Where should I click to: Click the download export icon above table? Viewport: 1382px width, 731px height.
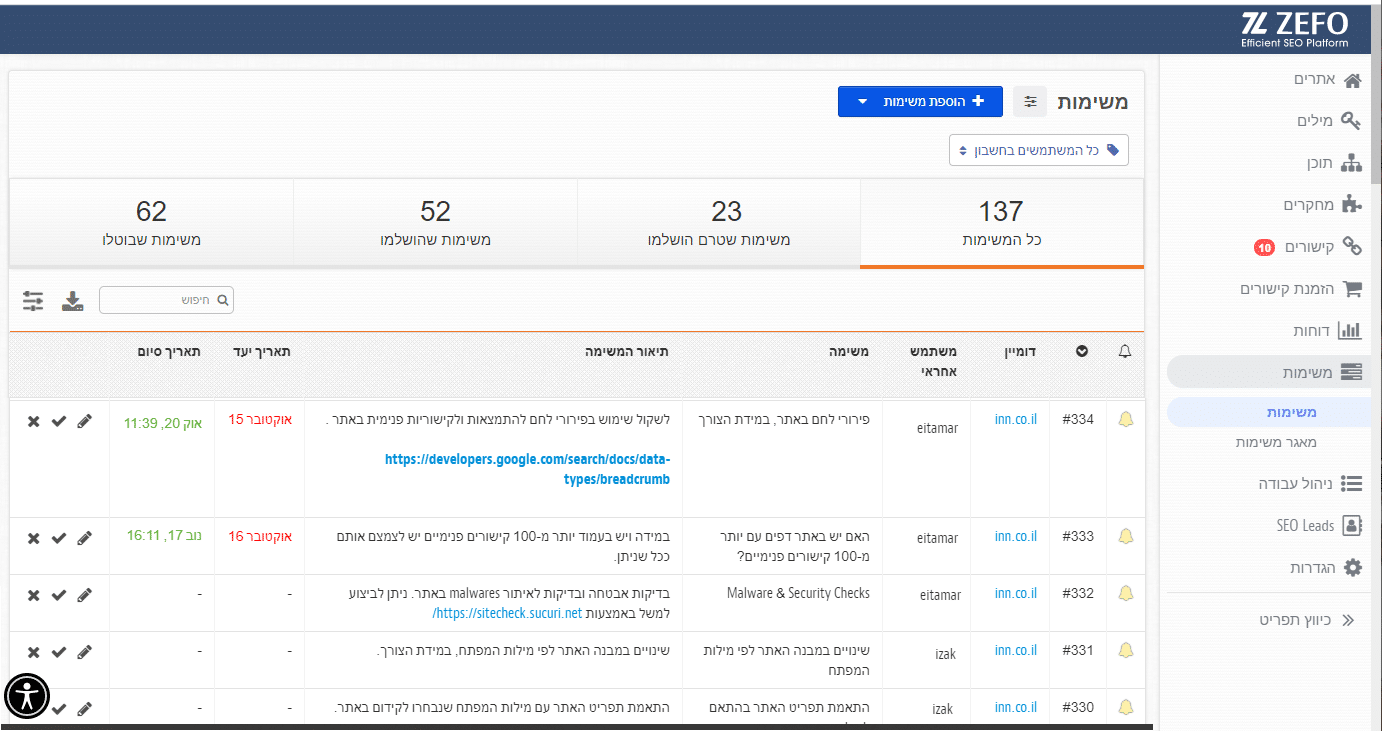click(72, 300)
